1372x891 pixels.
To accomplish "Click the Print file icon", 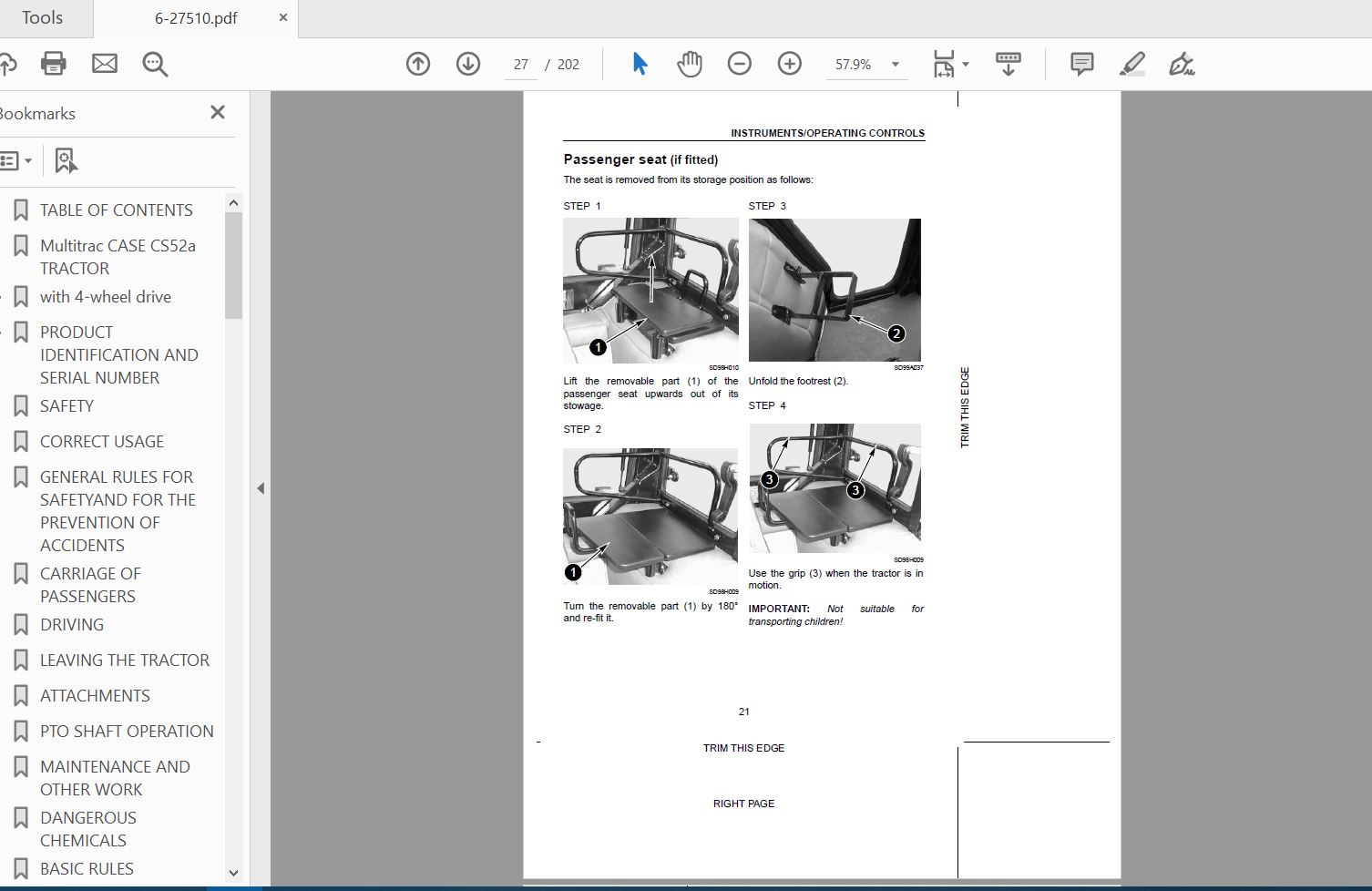I will [54, 64].
